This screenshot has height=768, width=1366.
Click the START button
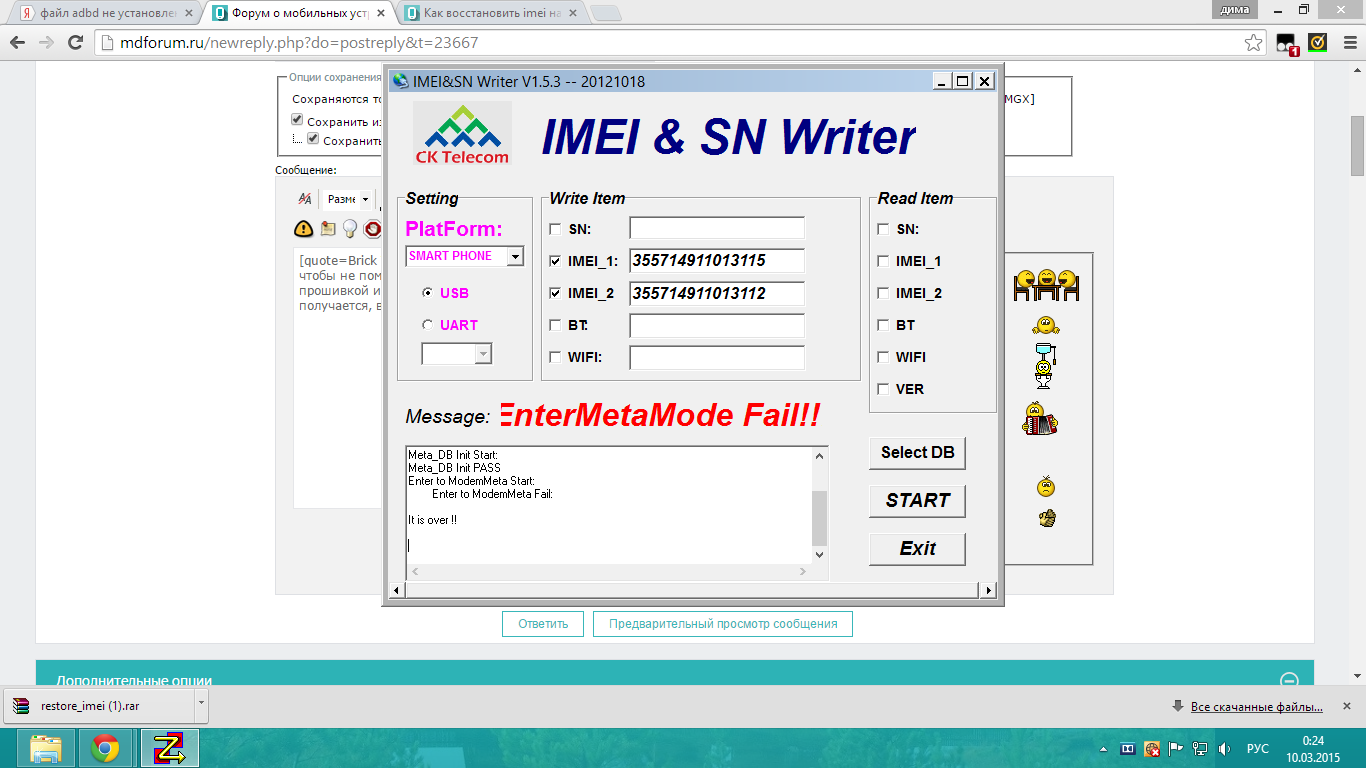[x=917, y=500]
